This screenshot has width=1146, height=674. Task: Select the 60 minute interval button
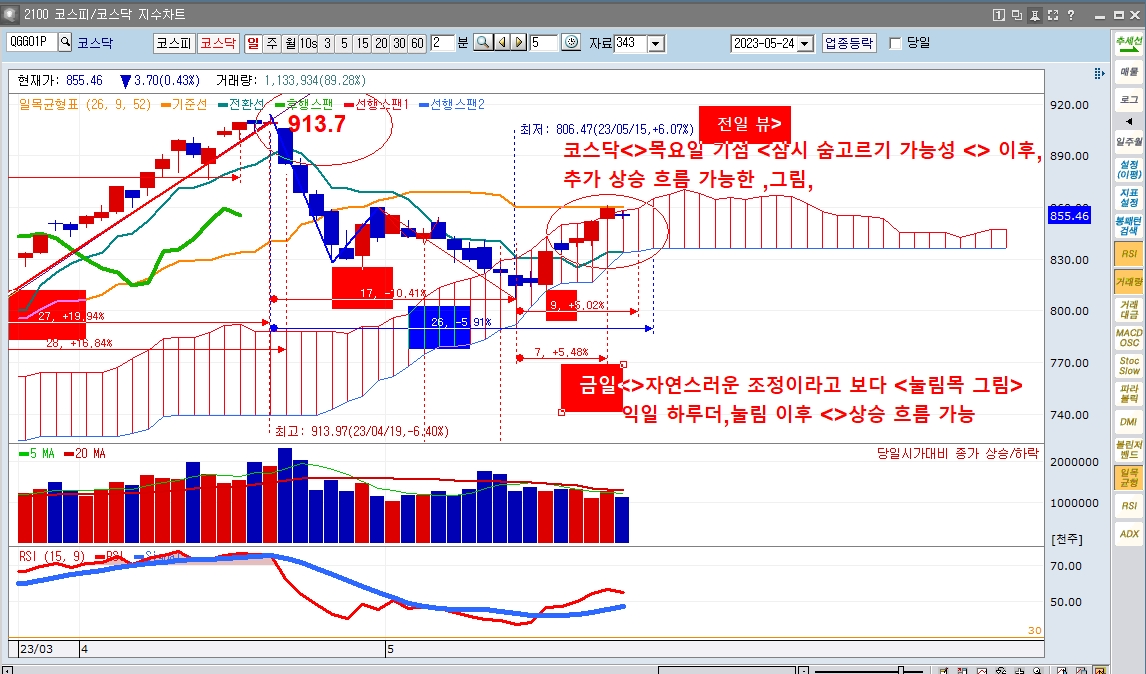tap(417, 43)
